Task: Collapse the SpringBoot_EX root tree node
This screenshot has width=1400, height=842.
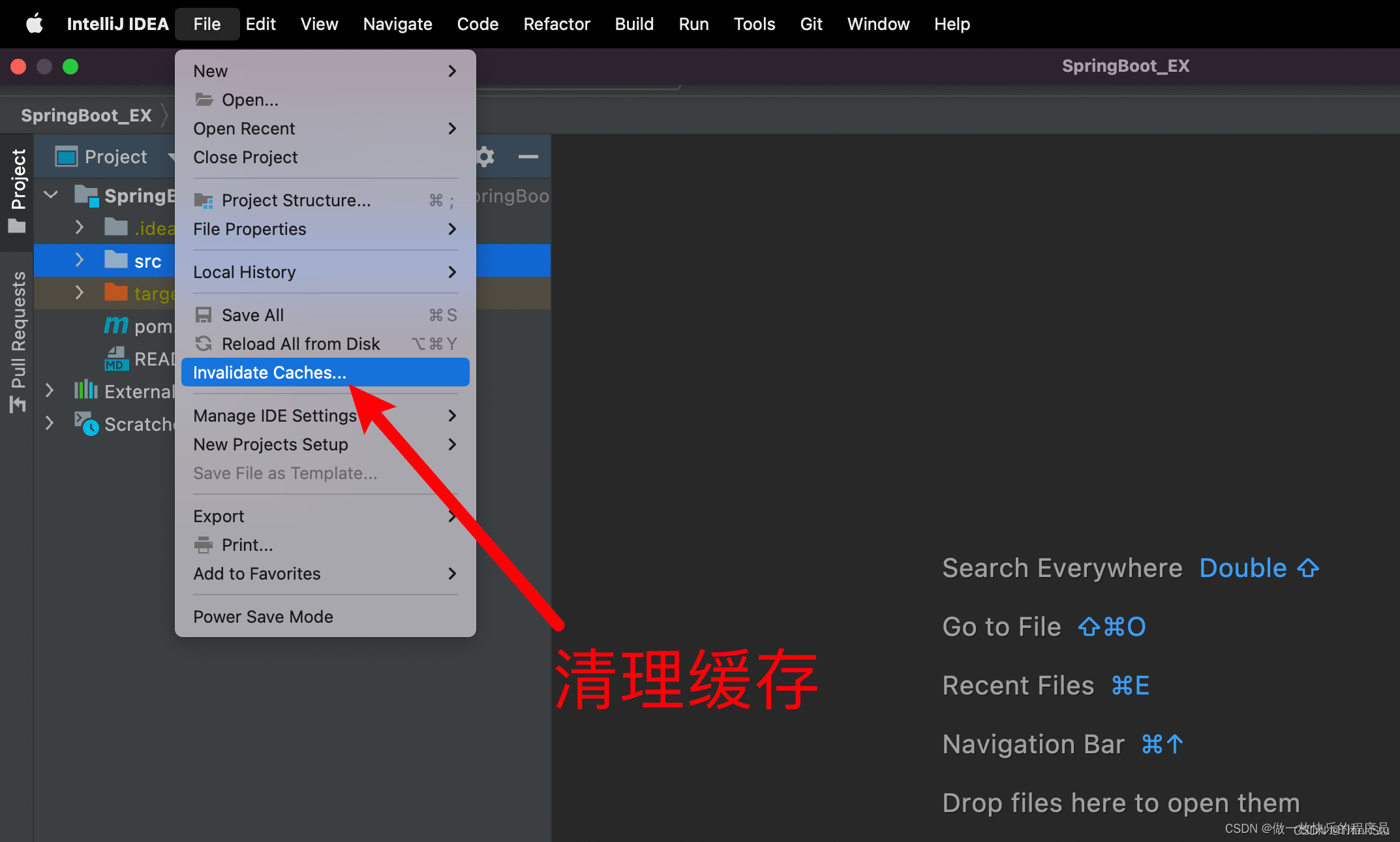Action: (51, 195)
